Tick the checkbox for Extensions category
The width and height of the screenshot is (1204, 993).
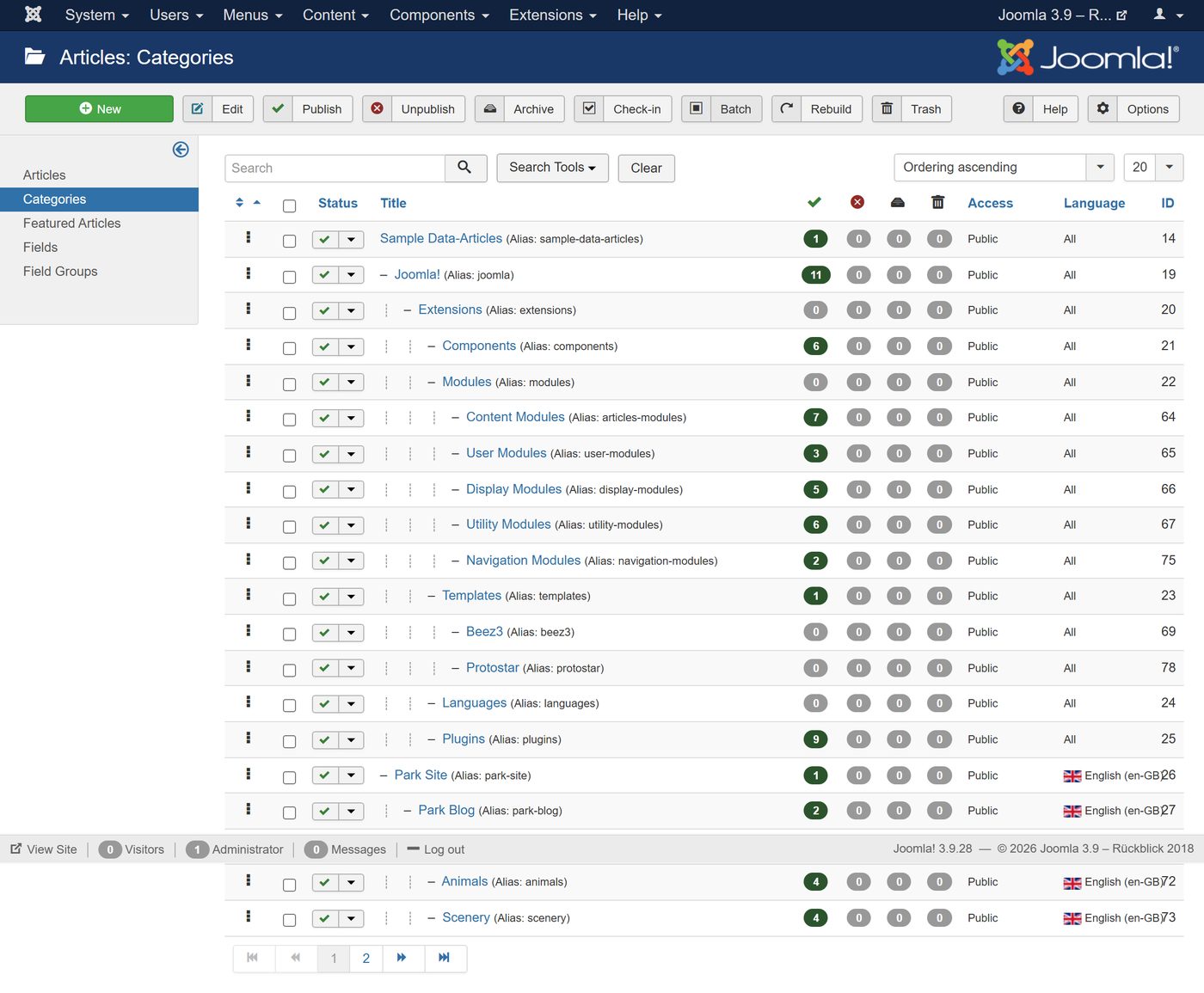tap(289, 313)
